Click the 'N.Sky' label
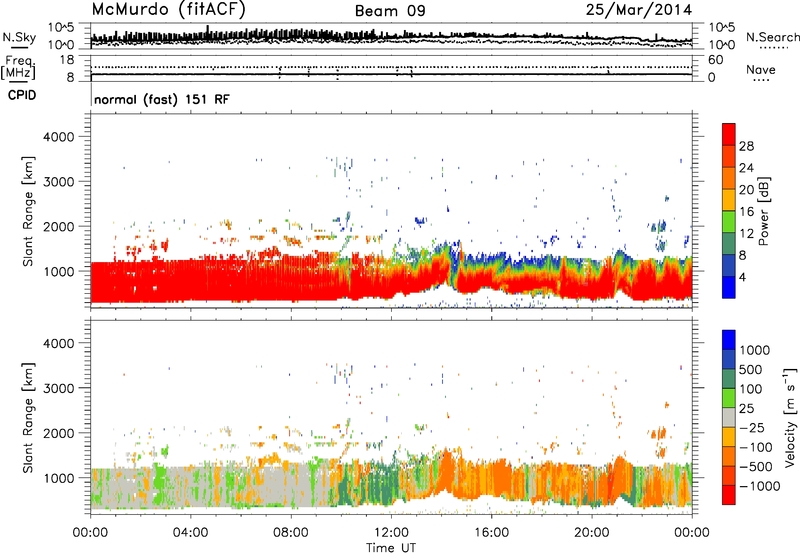Viewport: 800px width, 554px height. point(19,37)
